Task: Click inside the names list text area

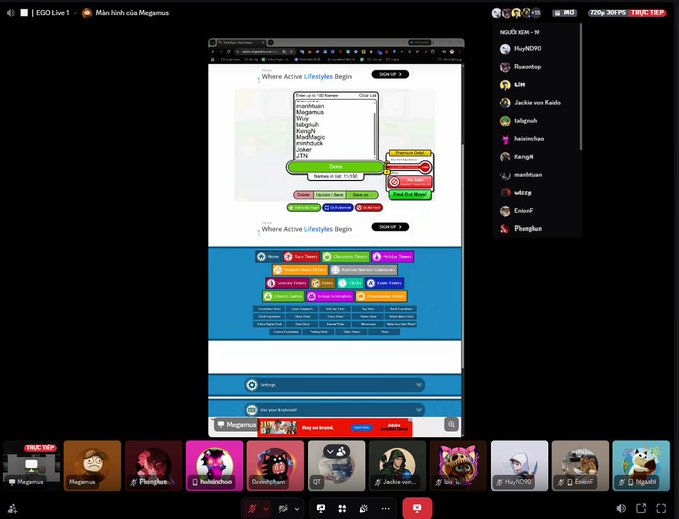Action: coord(334,130)
